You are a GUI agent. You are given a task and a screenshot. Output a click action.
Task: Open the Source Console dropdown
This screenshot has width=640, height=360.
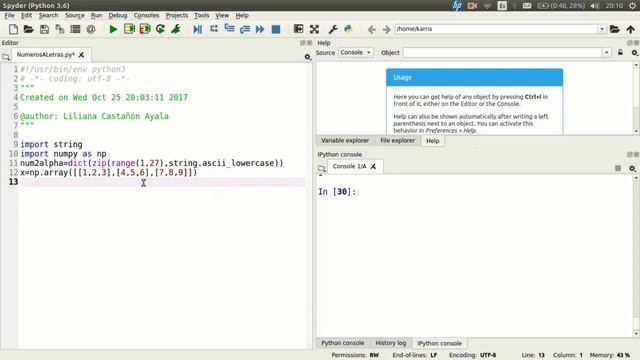(356, 52)
